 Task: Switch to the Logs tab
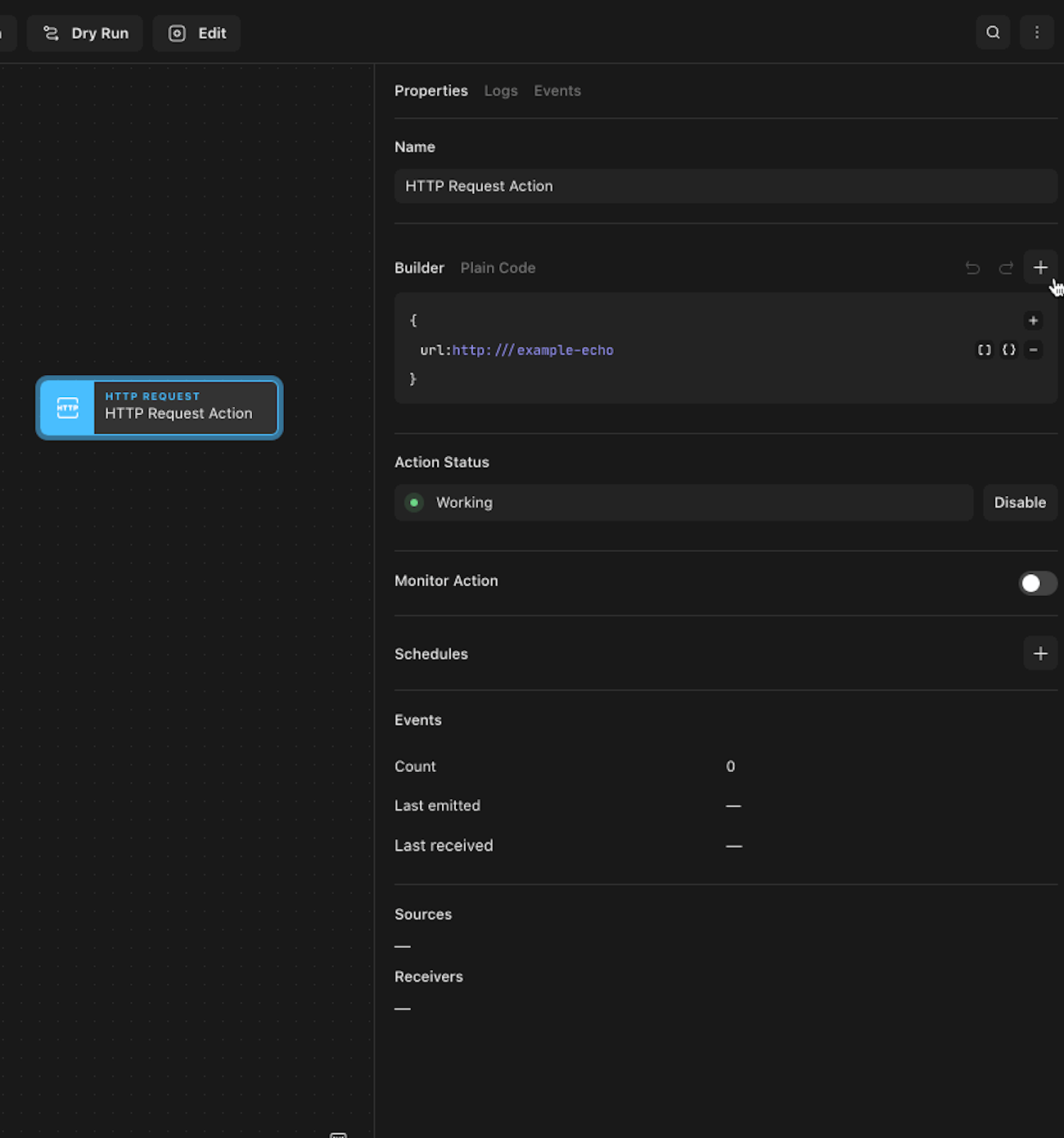tap(500, 91)
